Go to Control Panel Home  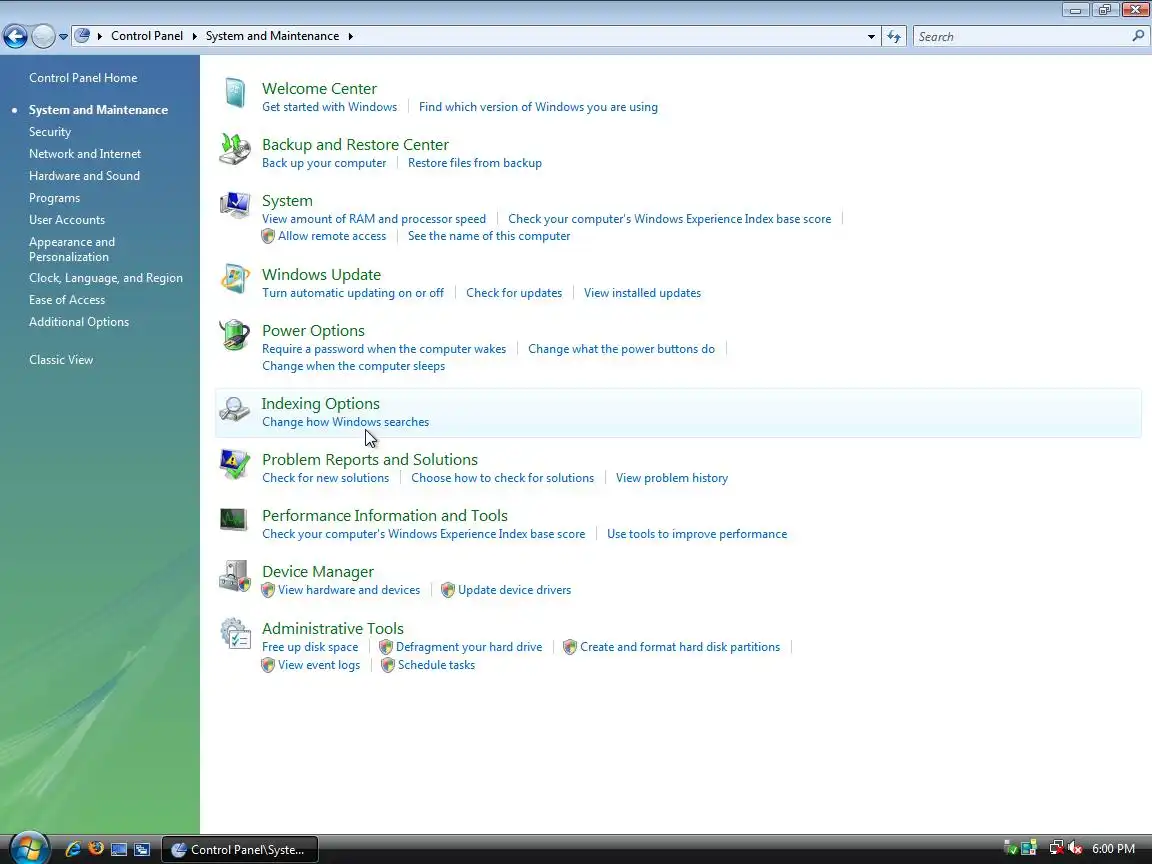83,78
